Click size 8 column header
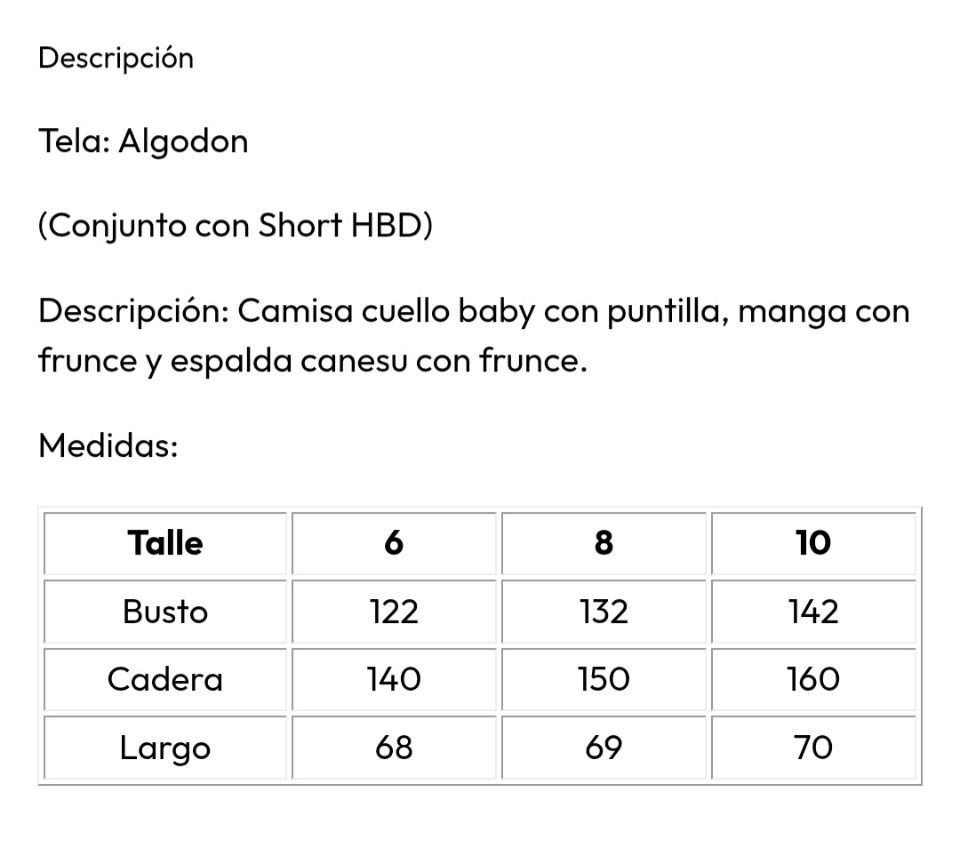The height and width of the screenshot is (843, 960). point(604,544)
